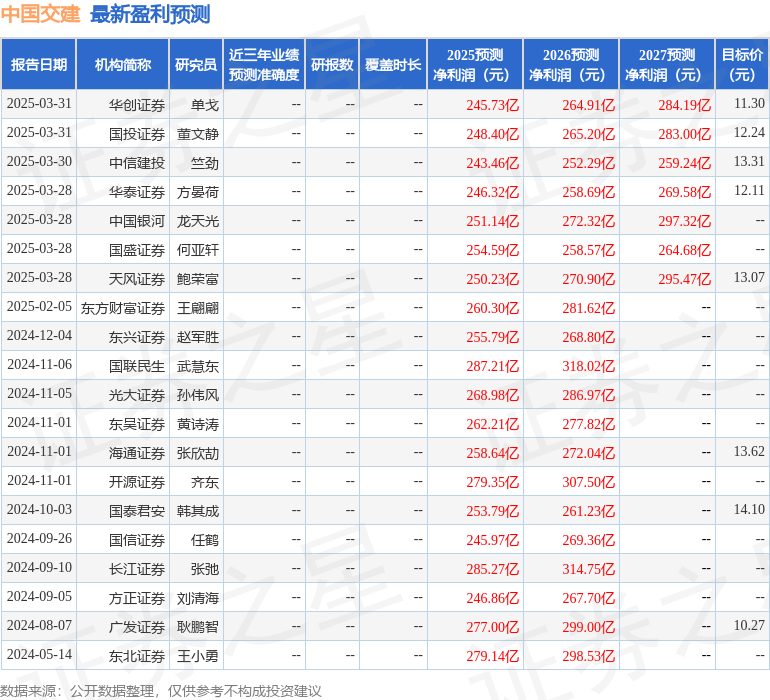Image resolution: width=770 pixels, height=700 pixels.
Task: Click researcher name 韩其成
Action: pos(198,511)
